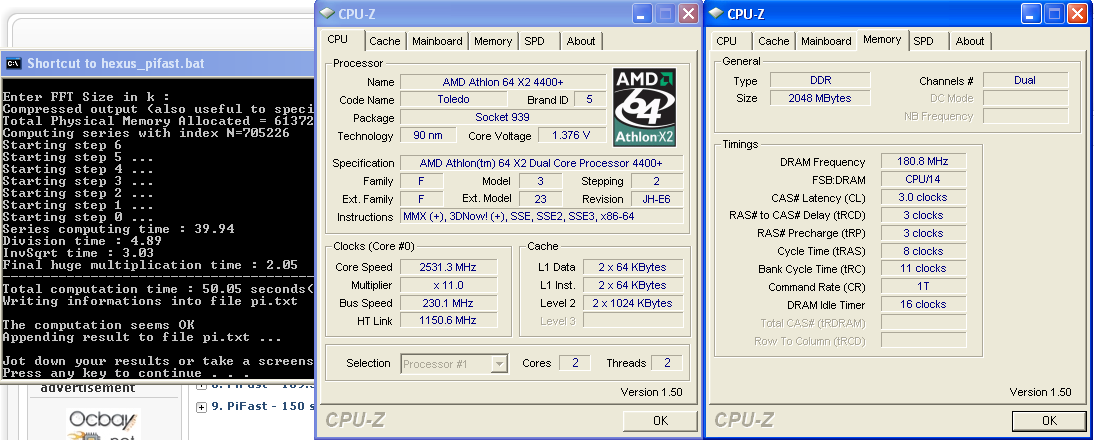Open Cache tab in right CPU-Z window
Viewport: 1094px width, 440px height.
(774, 41)
